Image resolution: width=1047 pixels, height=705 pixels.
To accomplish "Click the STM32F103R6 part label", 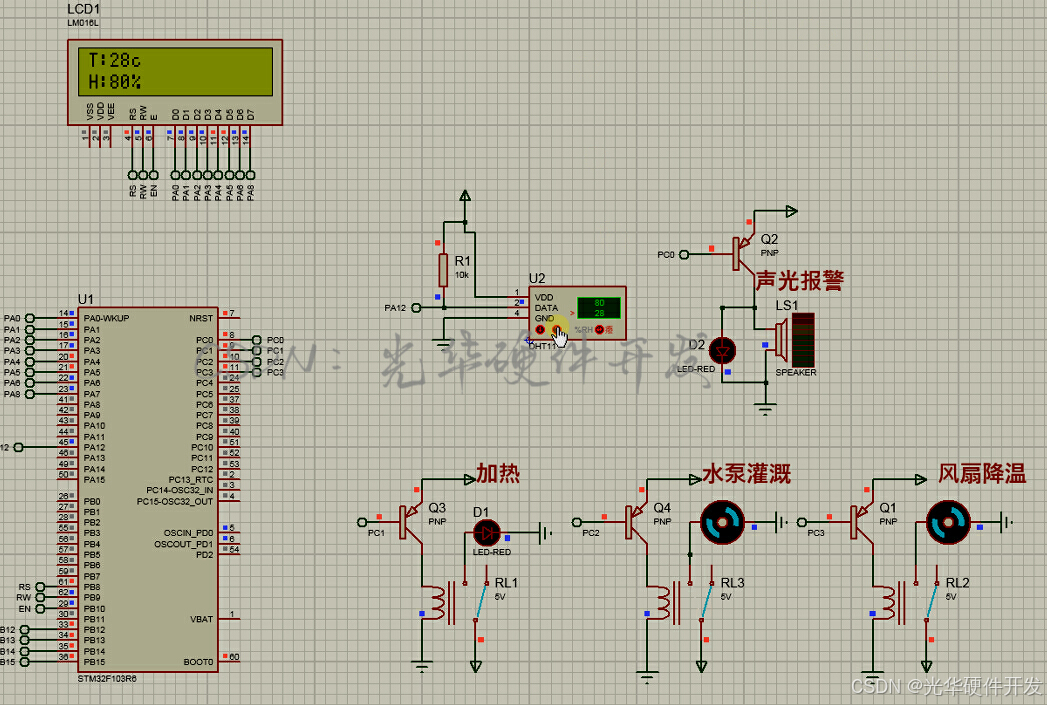I will [107, 679].
